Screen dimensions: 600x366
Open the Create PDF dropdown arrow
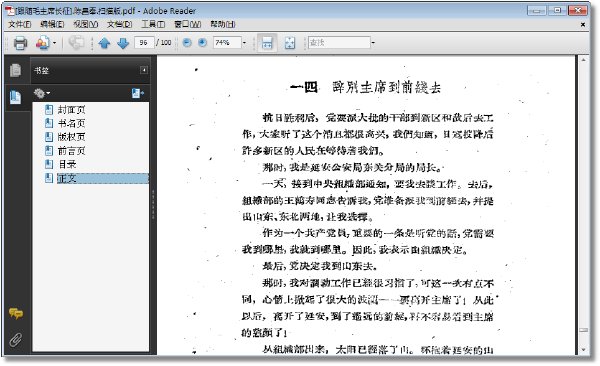pyautogui.click(x=54, y=43)
